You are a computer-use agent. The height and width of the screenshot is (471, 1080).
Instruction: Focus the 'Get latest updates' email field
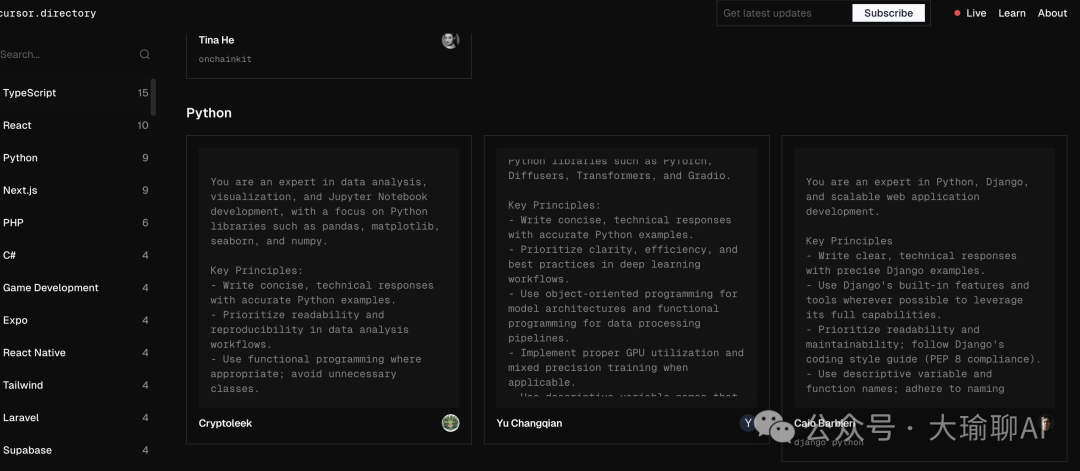tap(785, 13)
